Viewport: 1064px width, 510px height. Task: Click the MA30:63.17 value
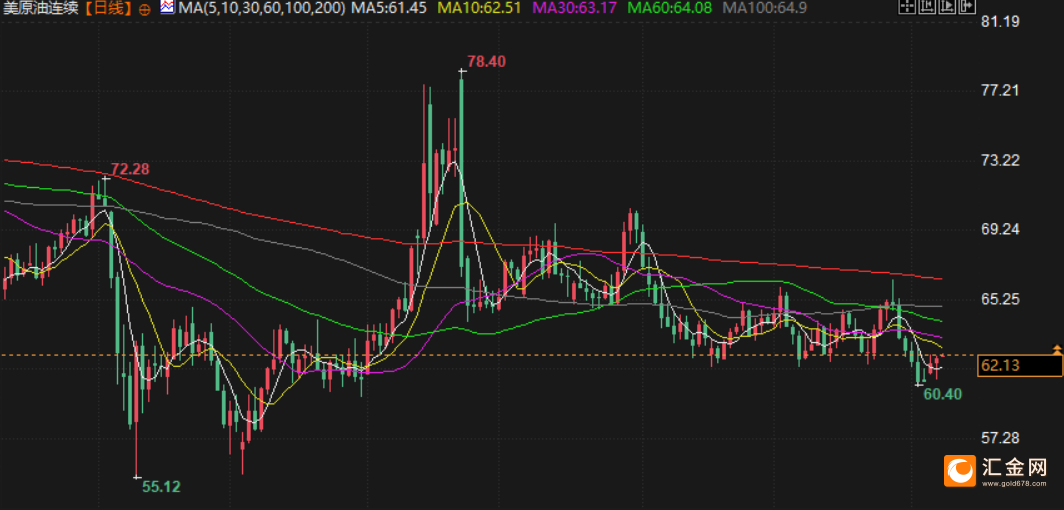577,9
